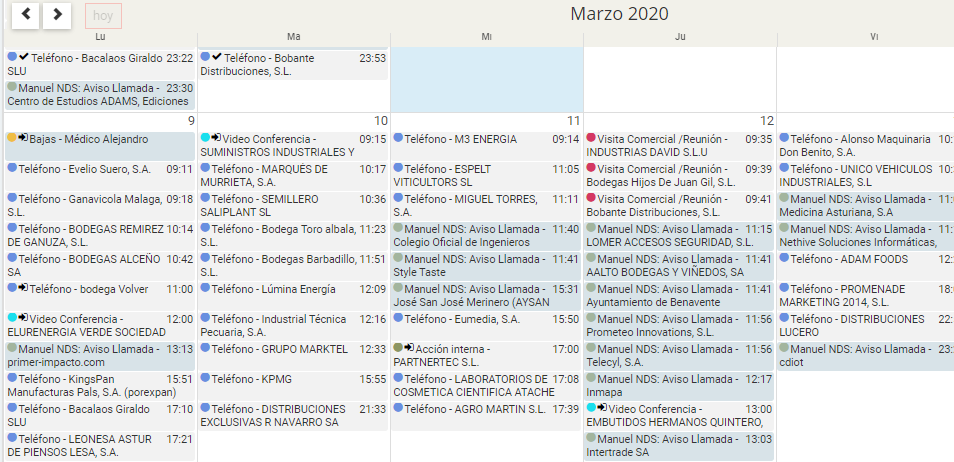Open Aviso Llamada LOMER ACCESOS SEGURIDAD
Viewport: 954px width, 462px height.
[x=679, y=236]
